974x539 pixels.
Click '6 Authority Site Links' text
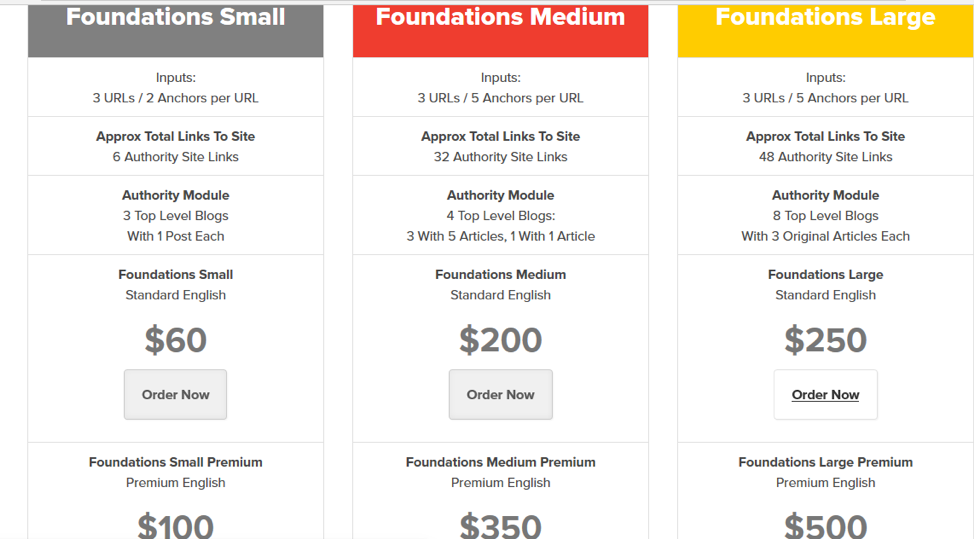pyautogui.click(x=176, y=156)
